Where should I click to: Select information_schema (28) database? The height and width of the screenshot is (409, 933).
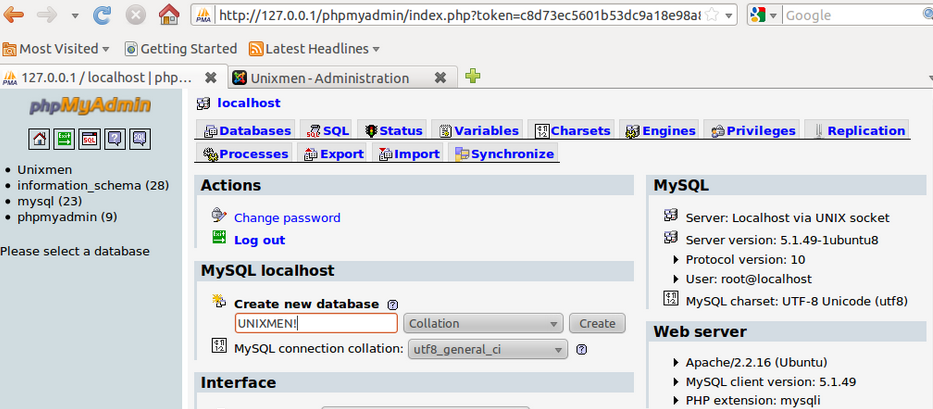[93, 186]
